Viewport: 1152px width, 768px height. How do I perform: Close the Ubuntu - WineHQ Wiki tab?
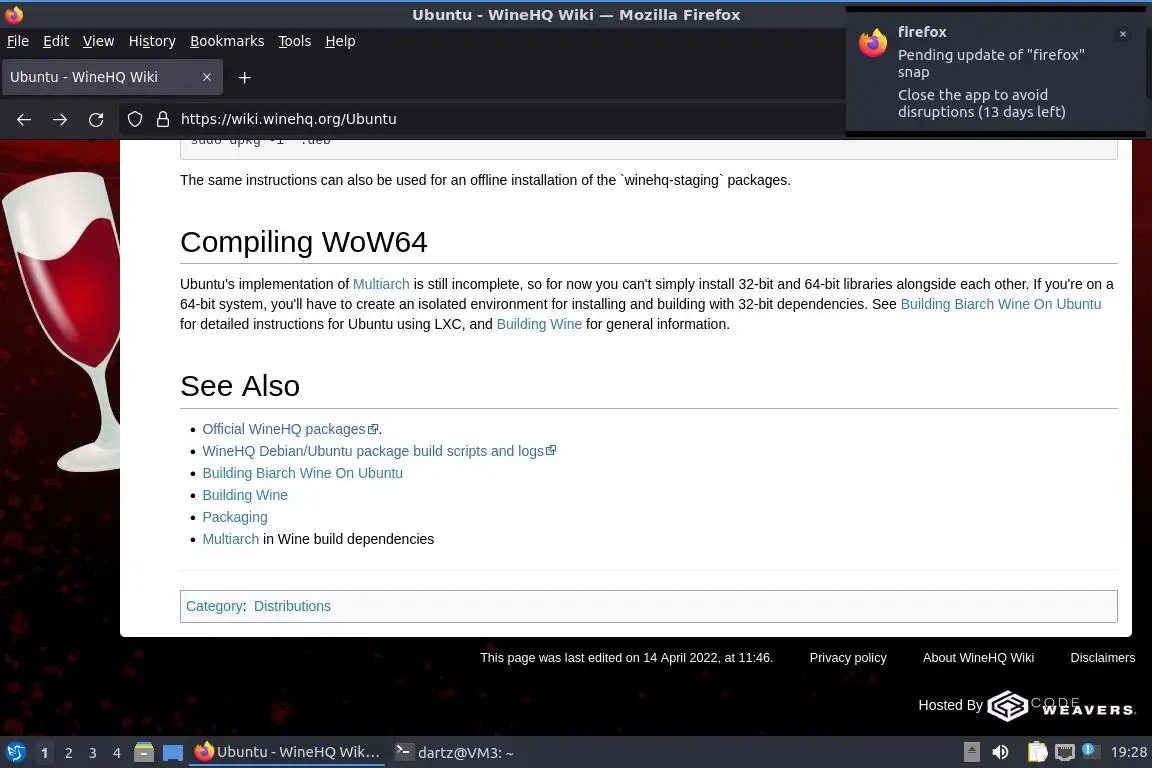click(207, 77)
